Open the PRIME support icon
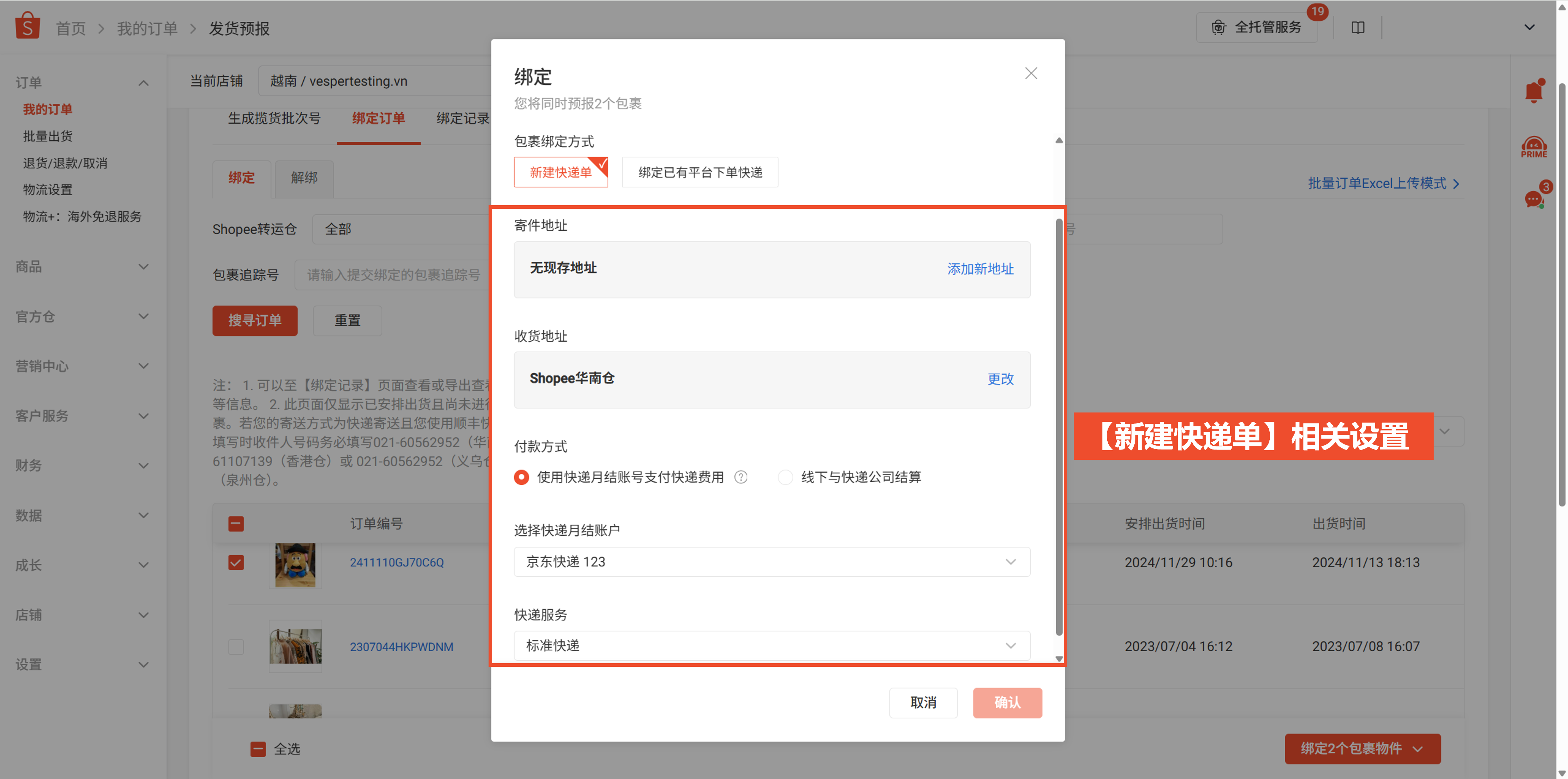Viewport: 1568px width, 779px height. click(x=1534, y=147)
